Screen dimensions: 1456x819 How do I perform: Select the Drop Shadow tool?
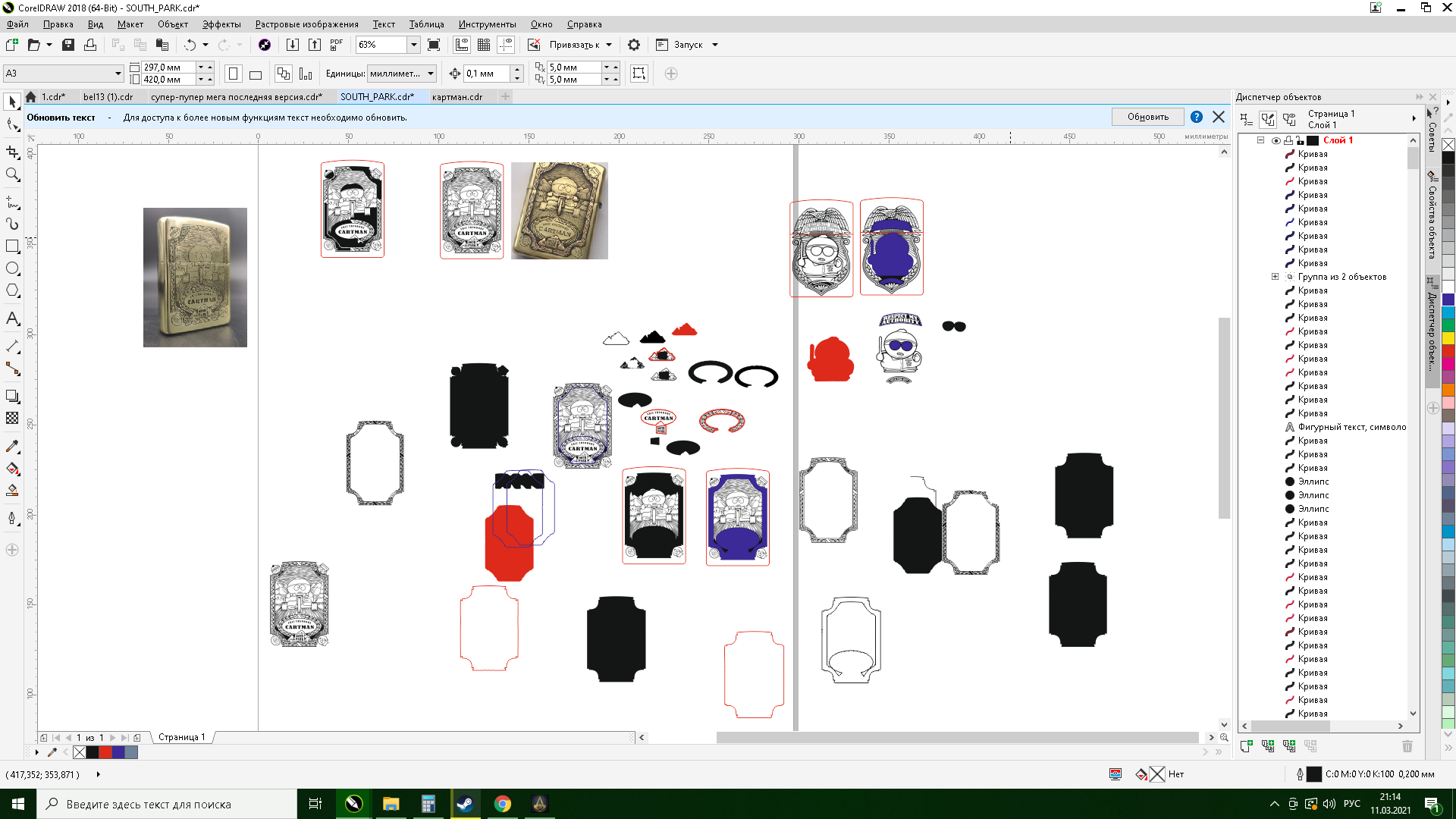click(12, 396)
